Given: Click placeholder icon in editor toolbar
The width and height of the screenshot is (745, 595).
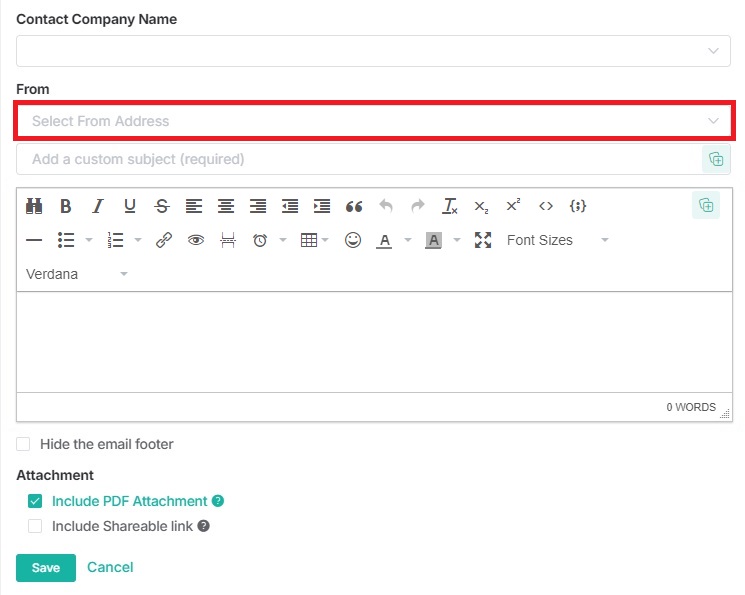Looking at the screenshot, I should 706,206.
